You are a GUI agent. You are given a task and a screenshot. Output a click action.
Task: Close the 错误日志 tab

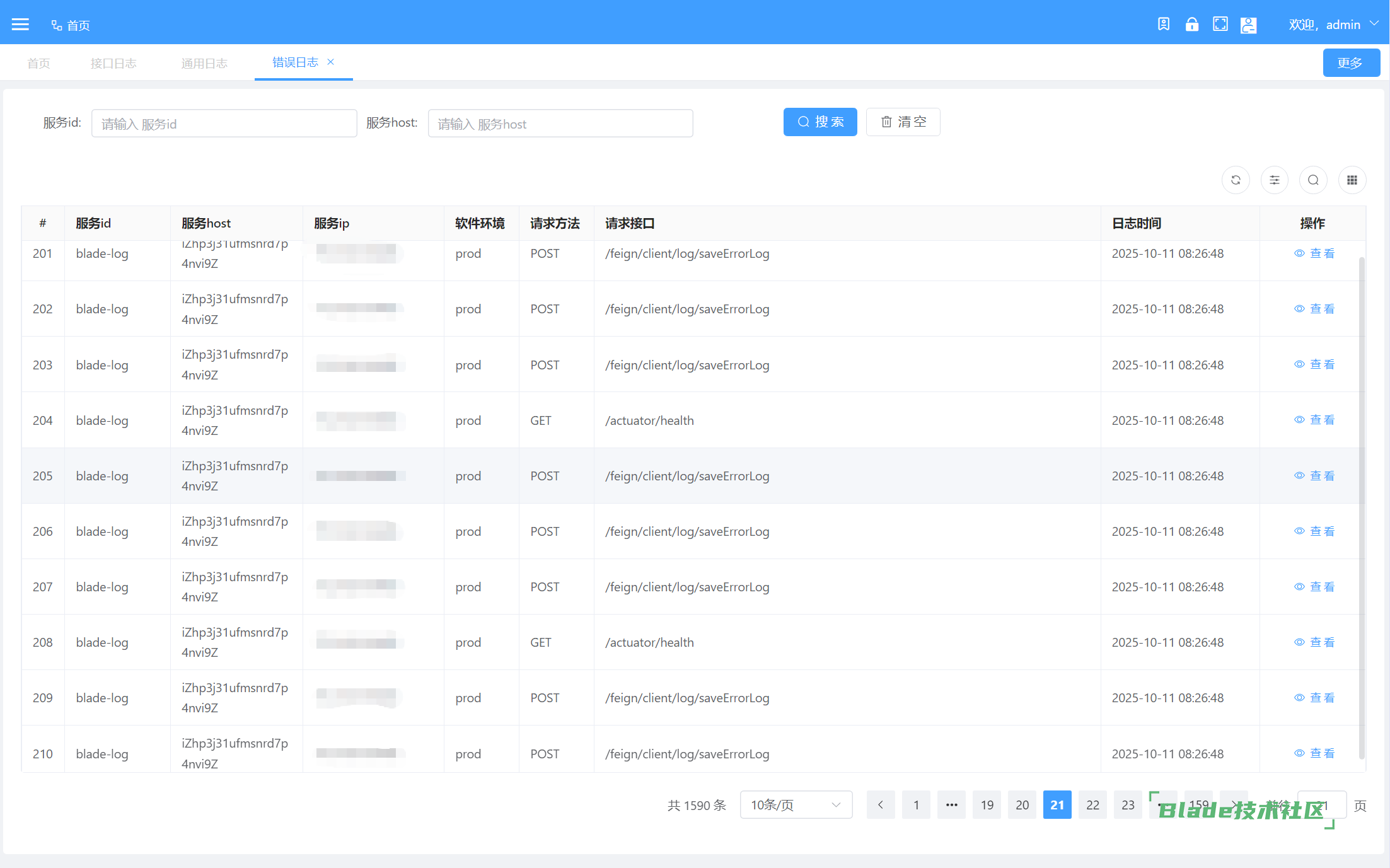[x=331, y=62]
